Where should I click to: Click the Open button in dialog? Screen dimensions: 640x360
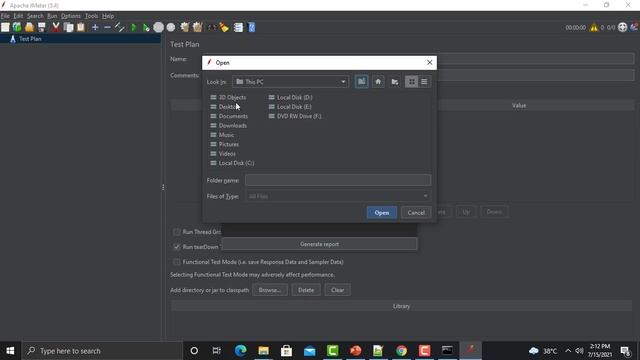point(382,213)
